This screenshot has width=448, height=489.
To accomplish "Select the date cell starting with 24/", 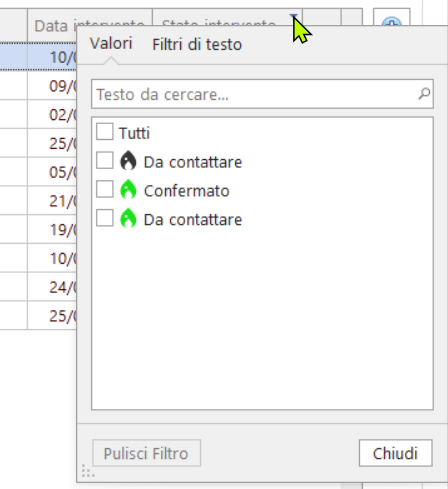I will (52, 287).
